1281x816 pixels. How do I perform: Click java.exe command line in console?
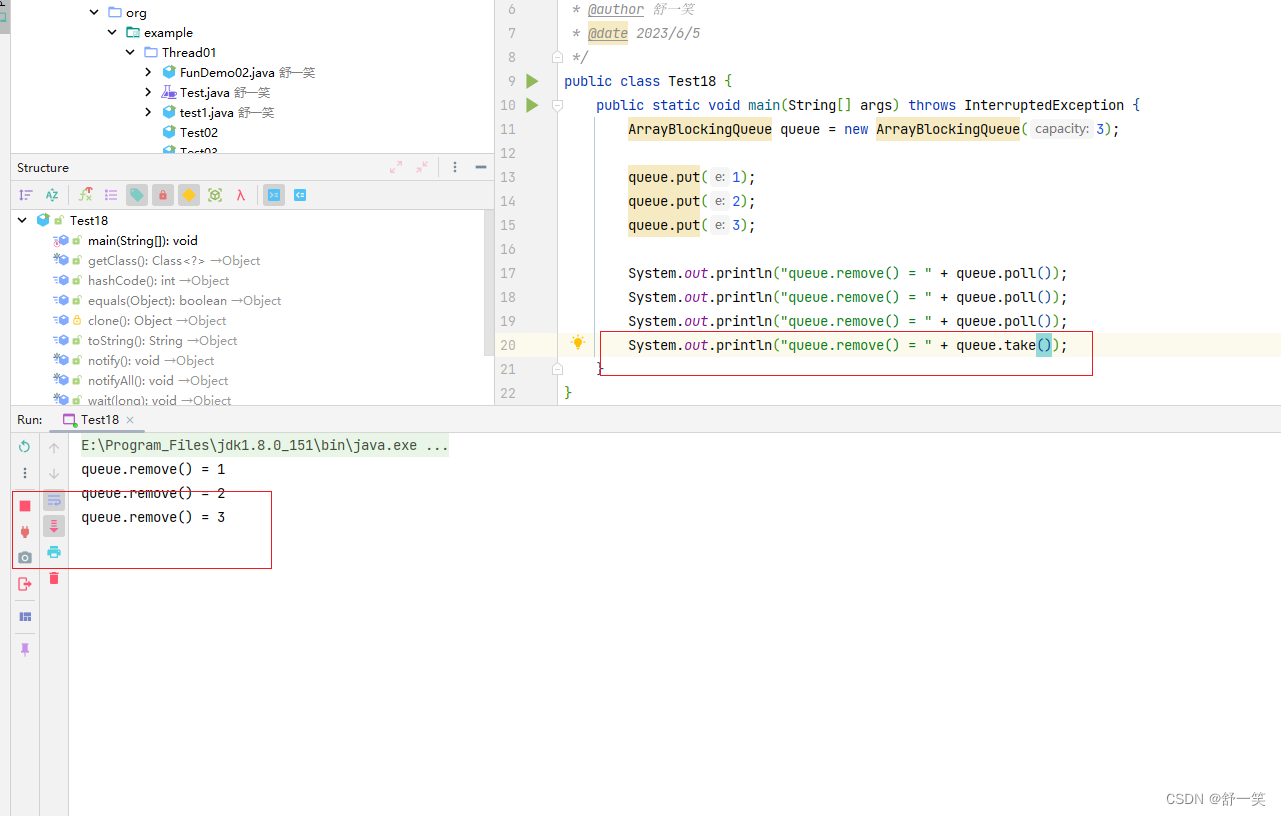(265, 445)
